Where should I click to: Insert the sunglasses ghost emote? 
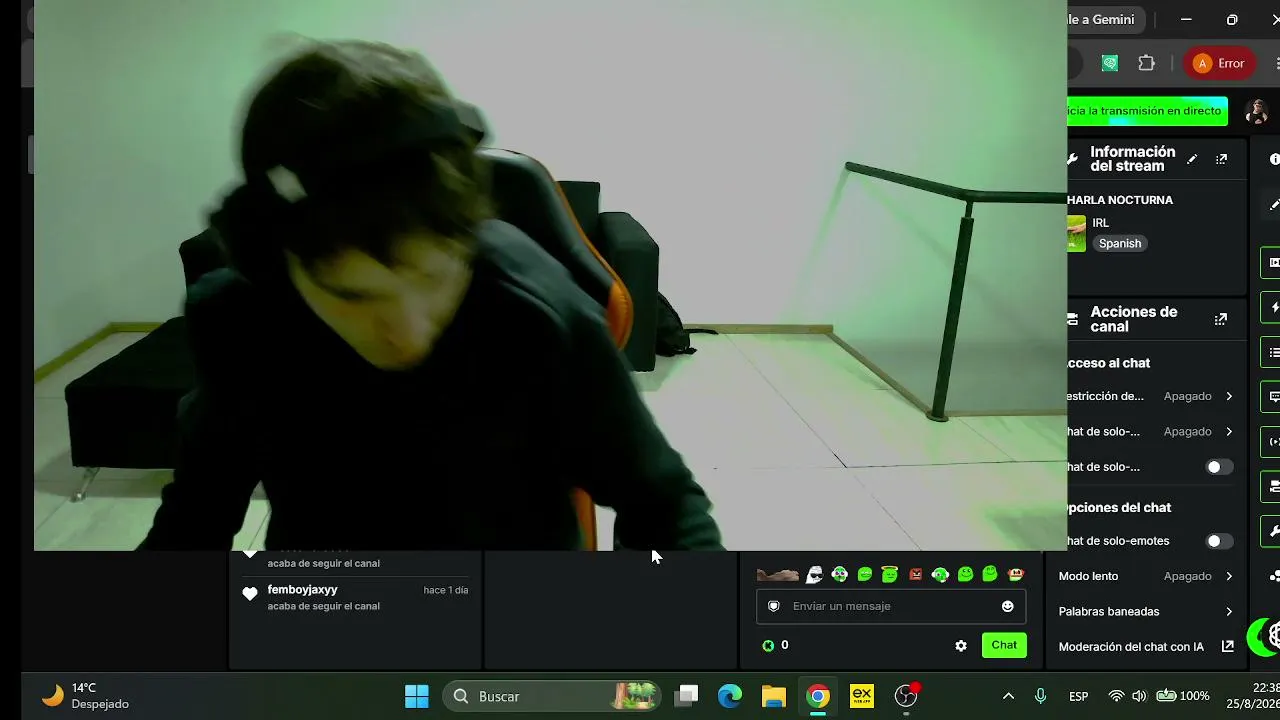pos(815,574)
